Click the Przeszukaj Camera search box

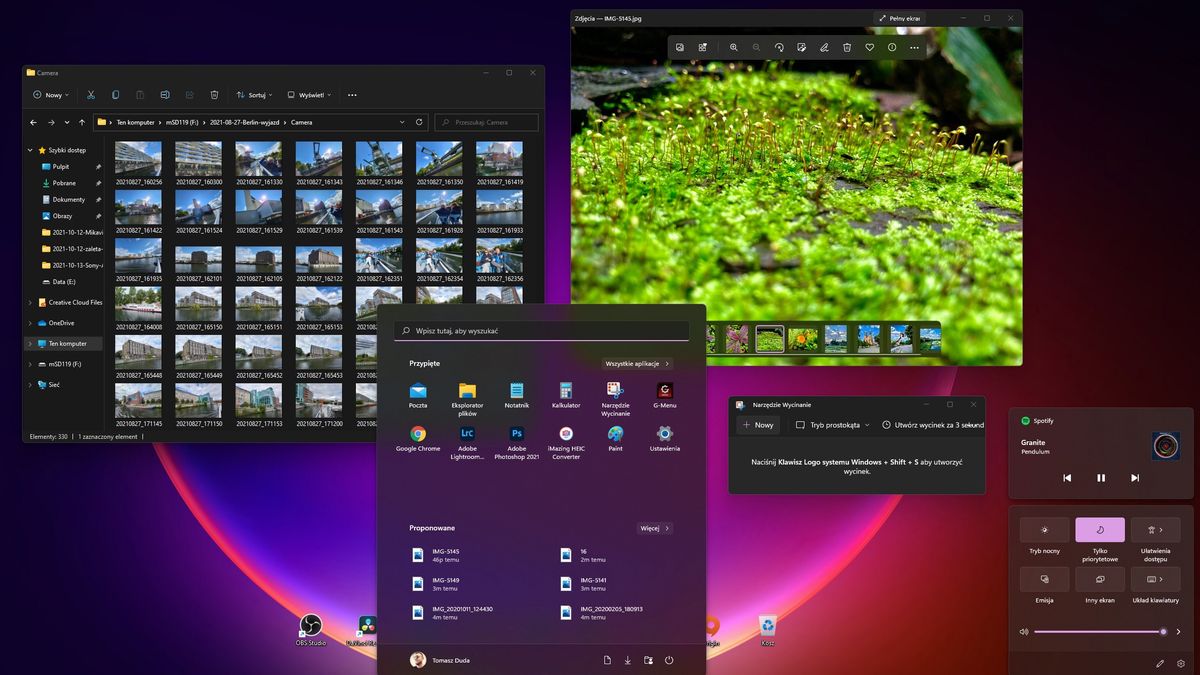coord(486,122)
